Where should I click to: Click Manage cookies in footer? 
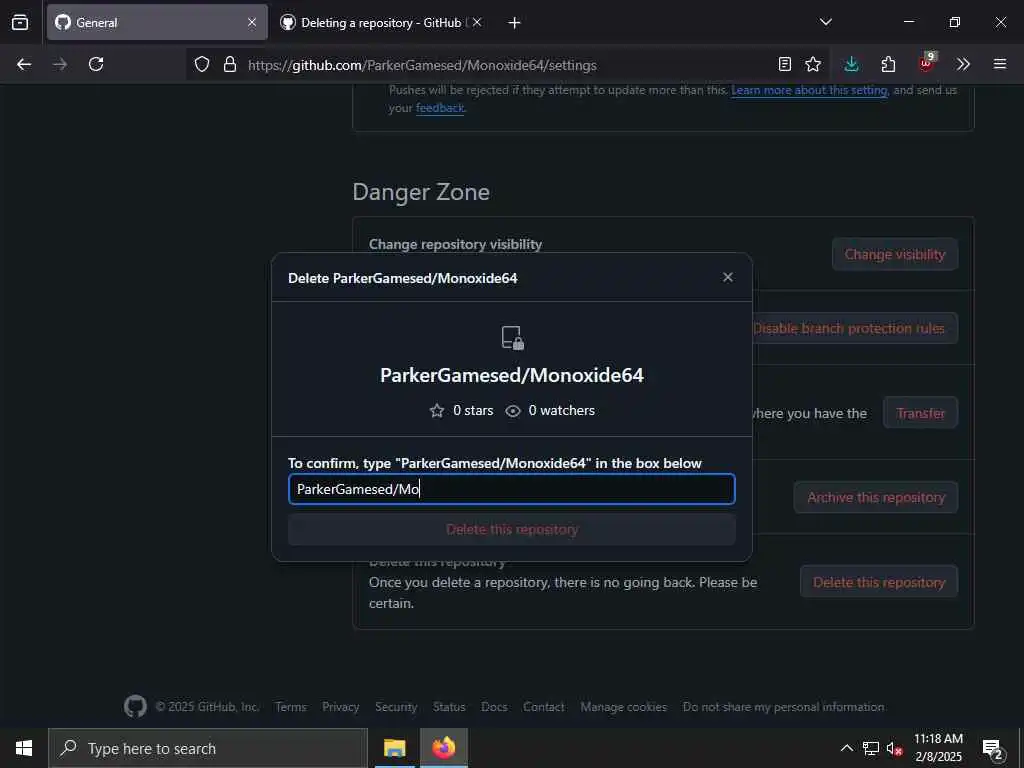(623, 707)
